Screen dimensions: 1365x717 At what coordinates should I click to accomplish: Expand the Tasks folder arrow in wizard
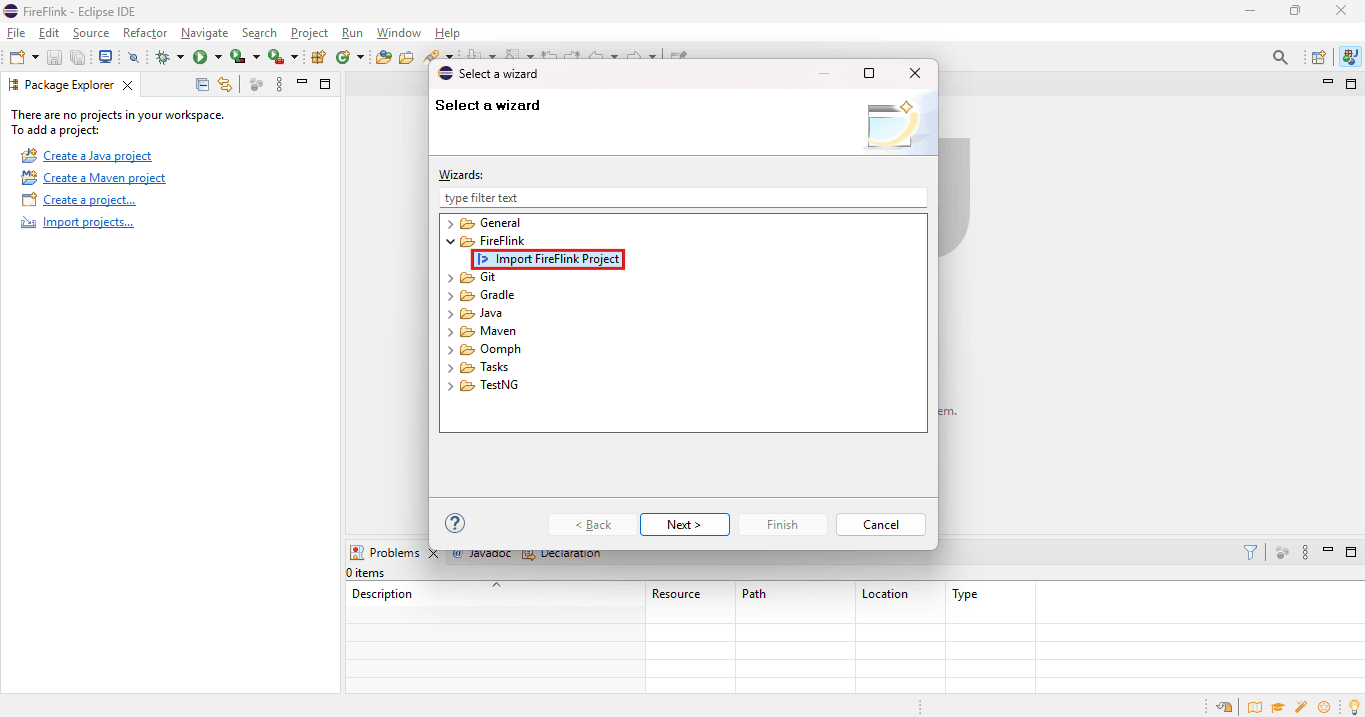click(x=450, y=367)
